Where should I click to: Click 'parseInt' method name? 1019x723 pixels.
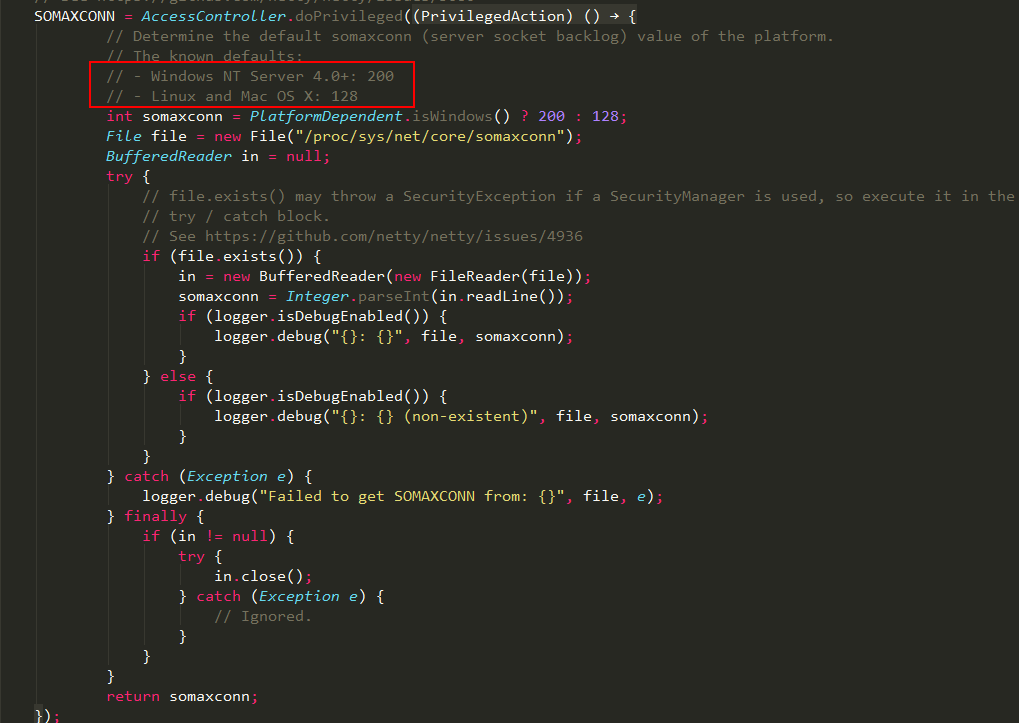click(x=394, y=297)
